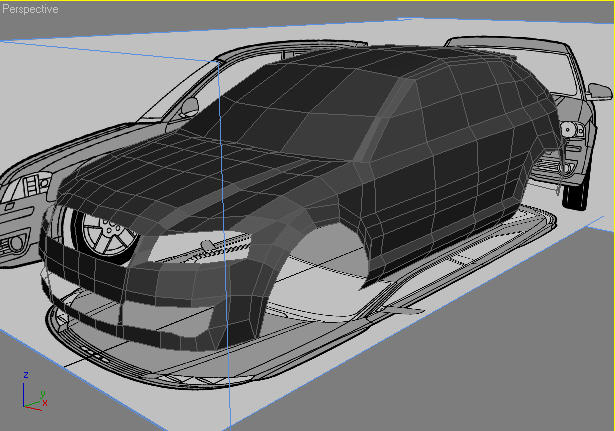Click the XYZ axis gizmo
615x431 pixels.
[34, 391]
